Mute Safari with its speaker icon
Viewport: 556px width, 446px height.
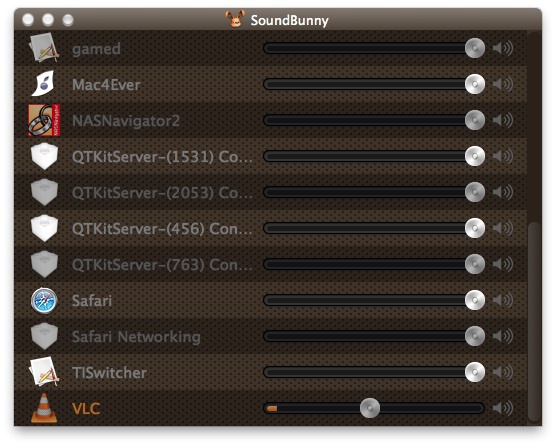[503, 300]
